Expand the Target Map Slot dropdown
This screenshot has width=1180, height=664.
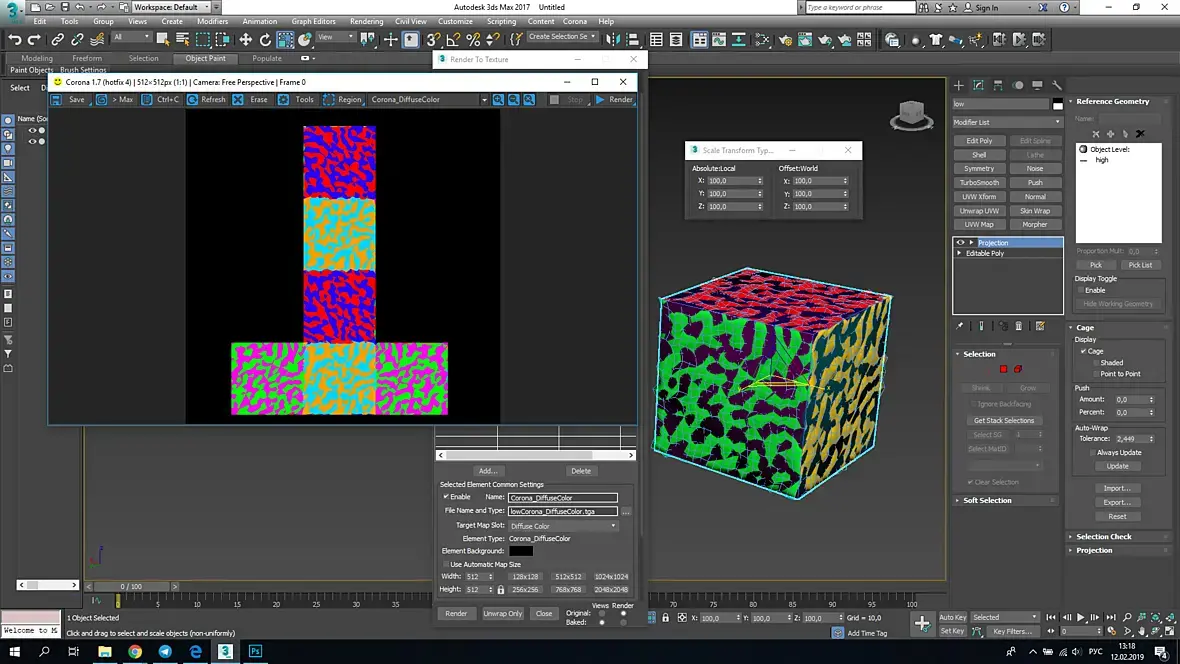(563, 525)
